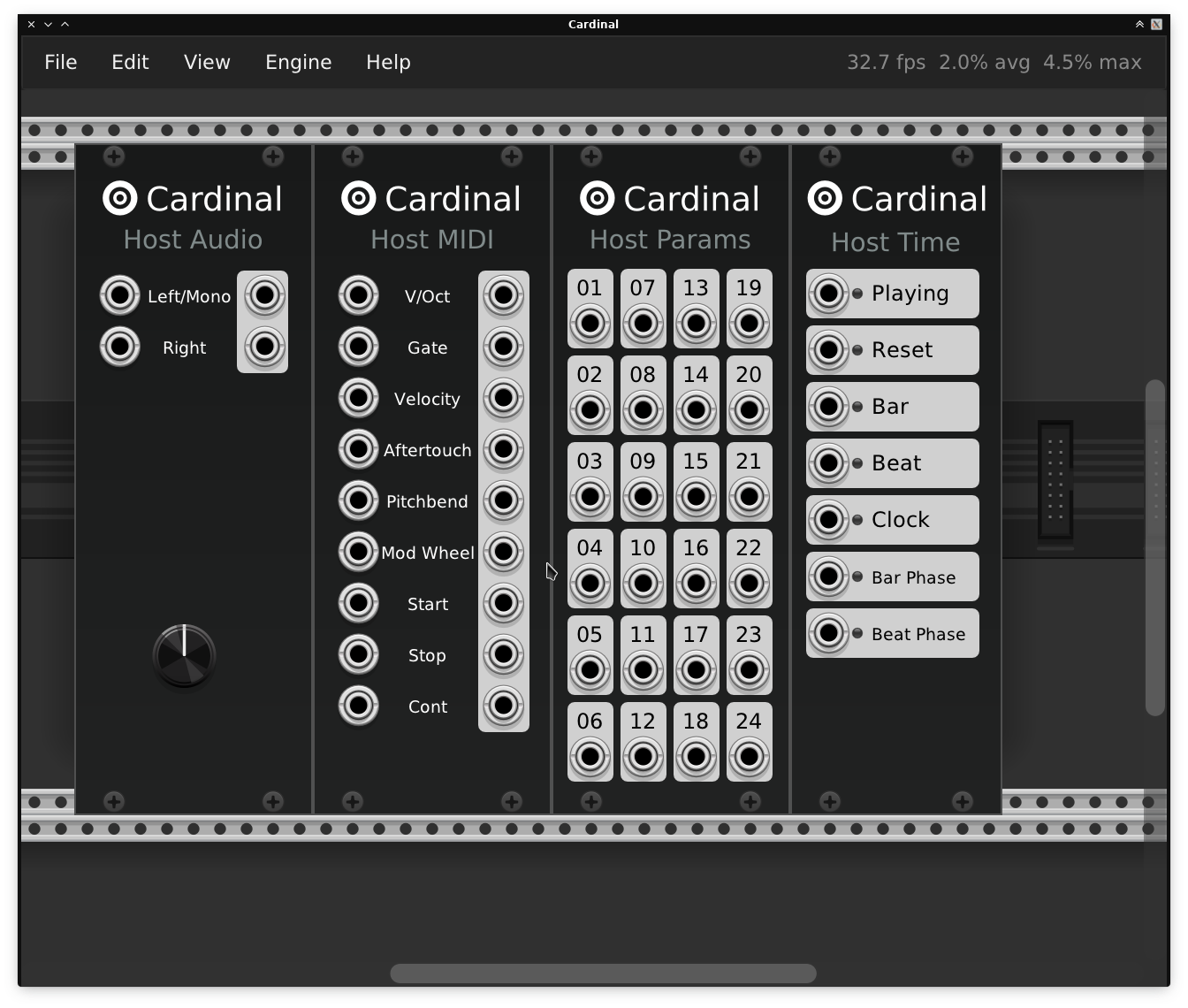
Task: Click the Beat Phase output jack on Host Time
Action: tap(829, 633)
